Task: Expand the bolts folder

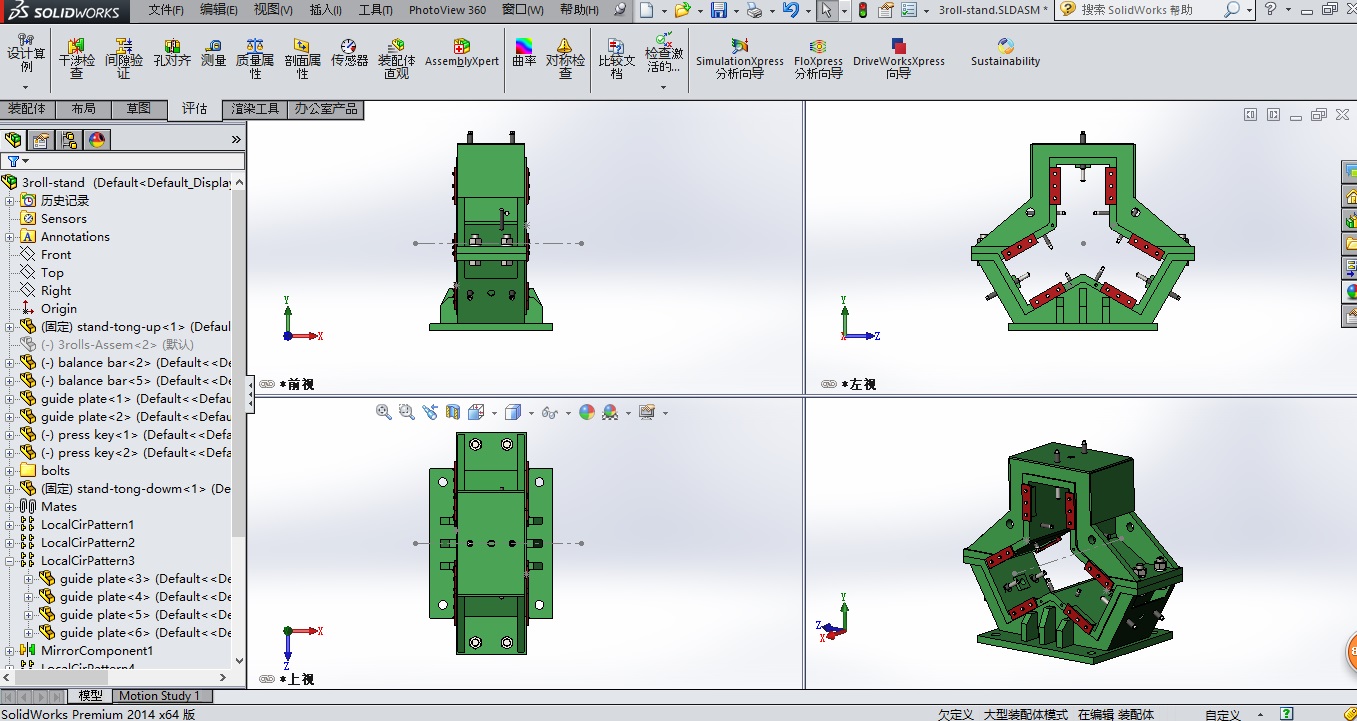Action: 10,471
